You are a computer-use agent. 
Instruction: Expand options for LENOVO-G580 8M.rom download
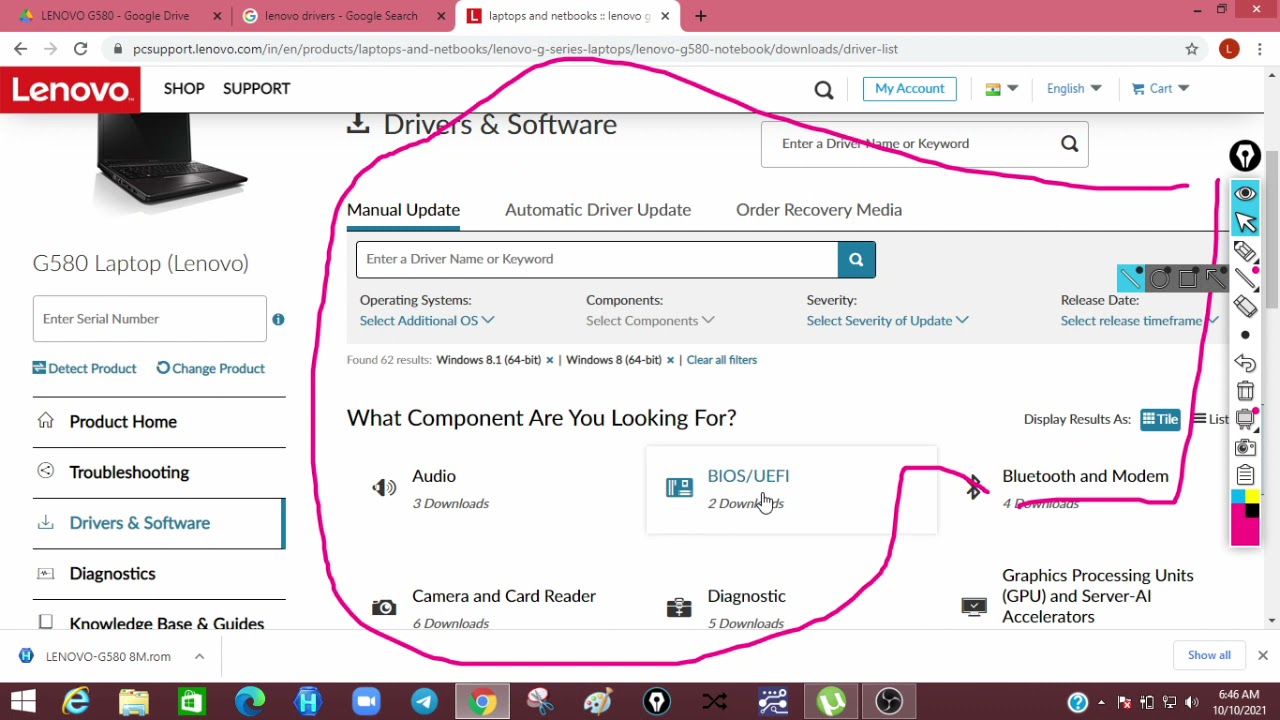[x=200, y=657]
